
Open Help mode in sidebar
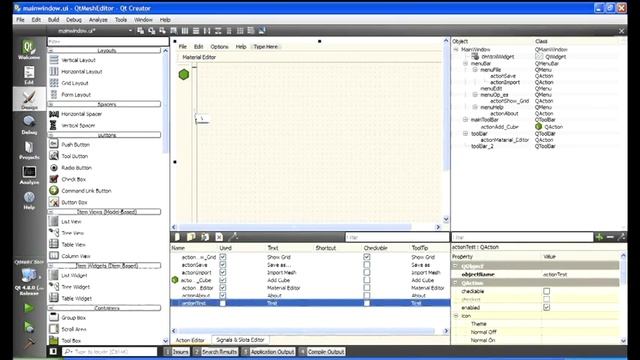29,200
